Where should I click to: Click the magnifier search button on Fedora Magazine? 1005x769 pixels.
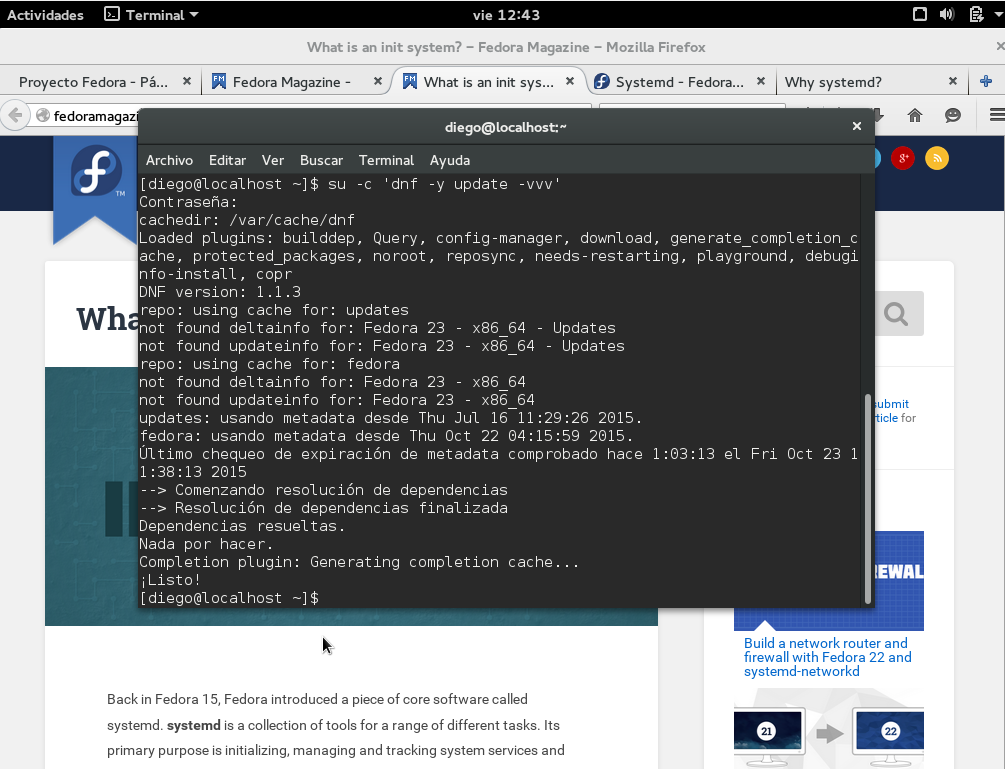point(896,313)
